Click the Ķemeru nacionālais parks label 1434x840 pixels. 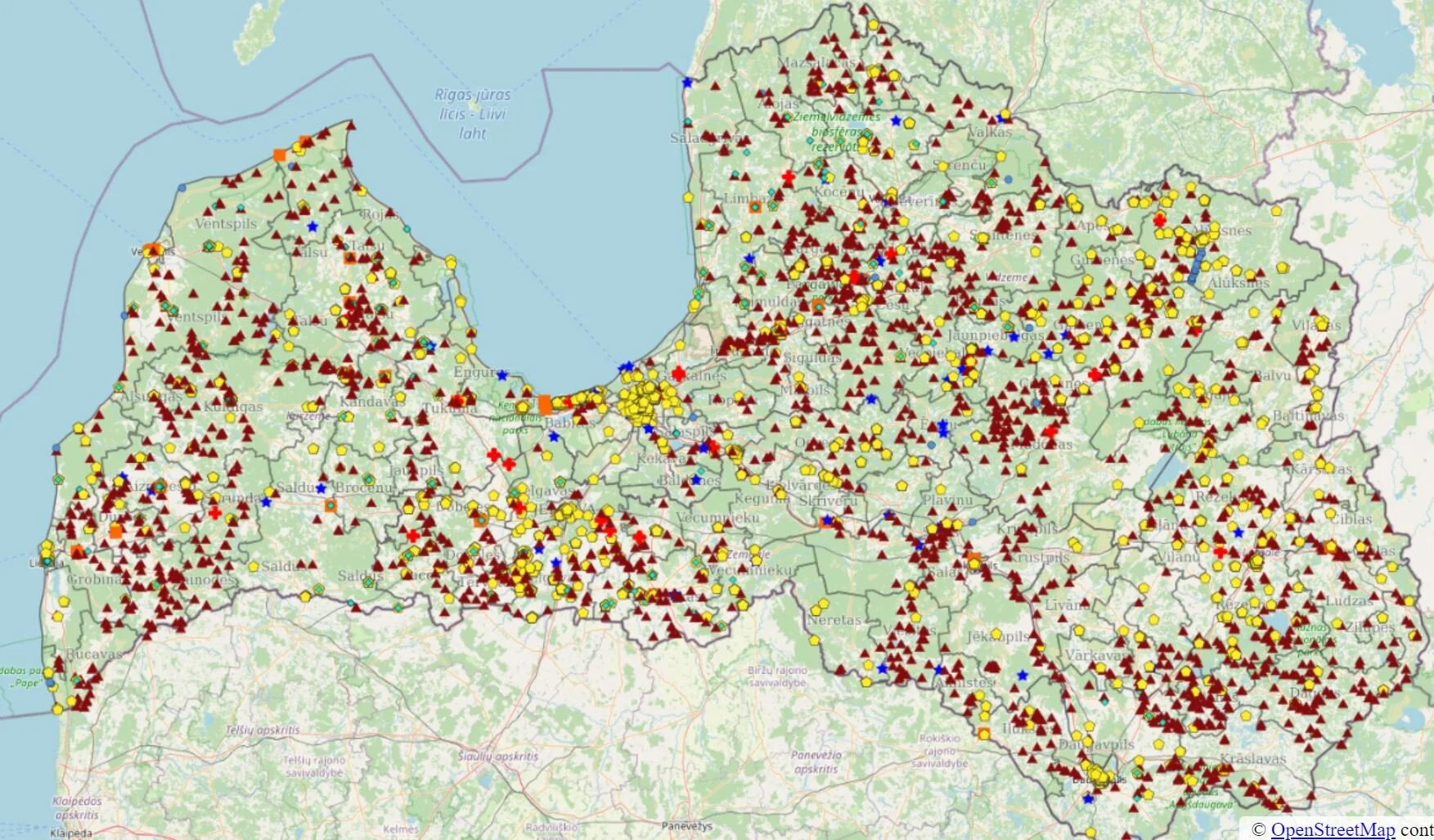[515, 418]
